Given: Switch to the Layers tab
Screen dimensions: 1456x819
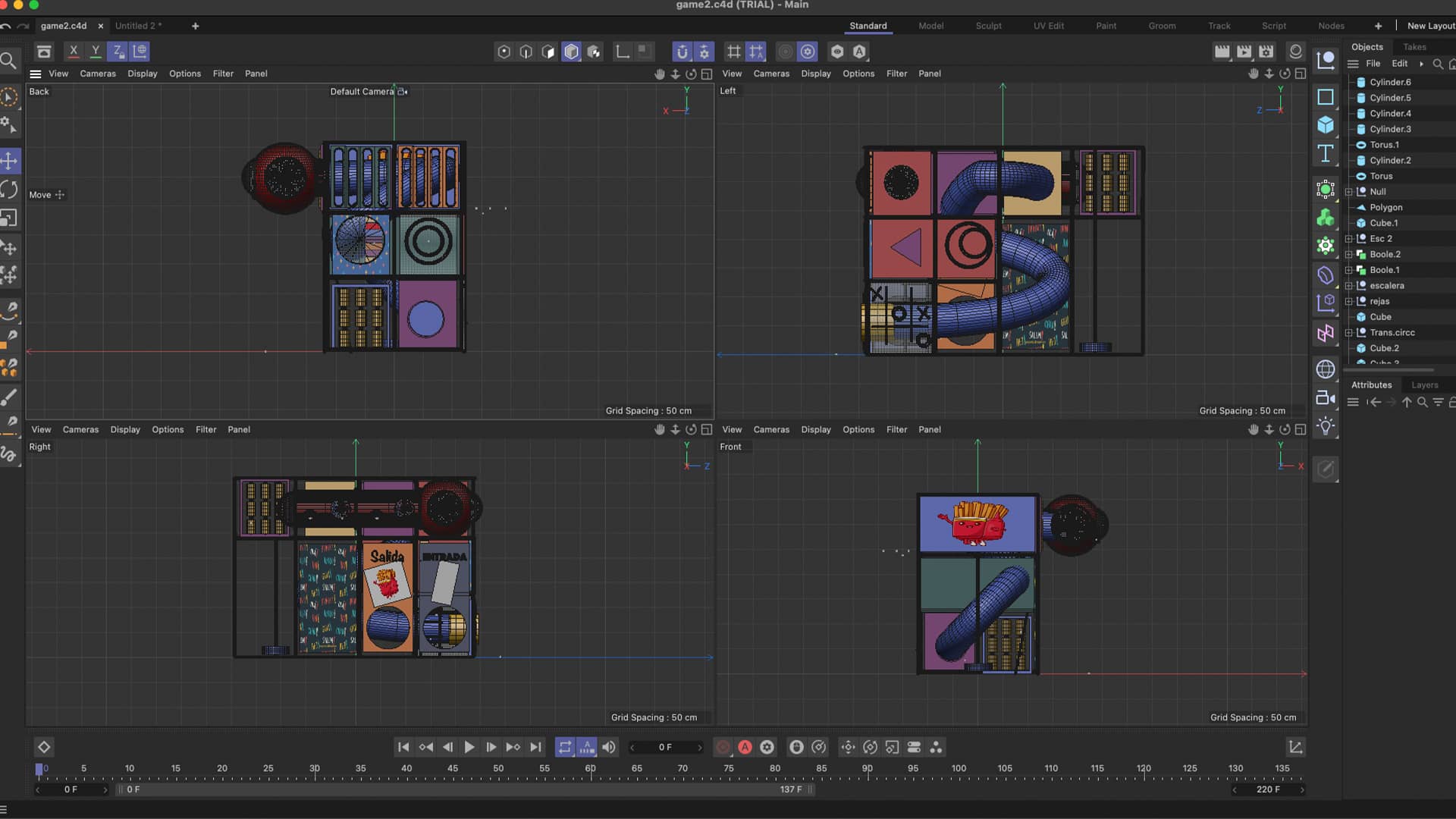Looking at the screenshot, I should (1424, 385).
